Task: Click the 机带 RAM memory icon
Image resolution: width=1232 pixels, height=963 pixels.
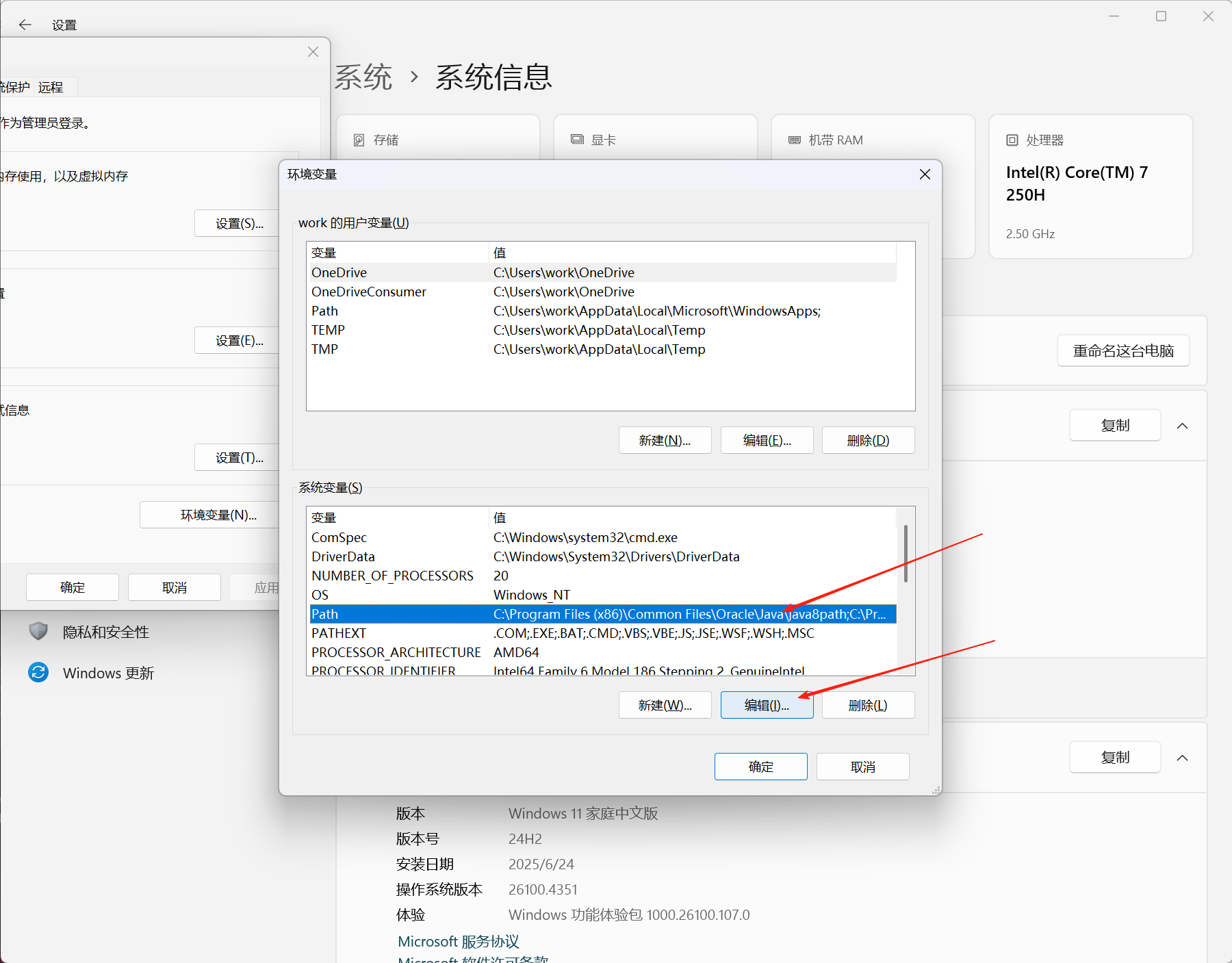Action: (x=795, y=140)
